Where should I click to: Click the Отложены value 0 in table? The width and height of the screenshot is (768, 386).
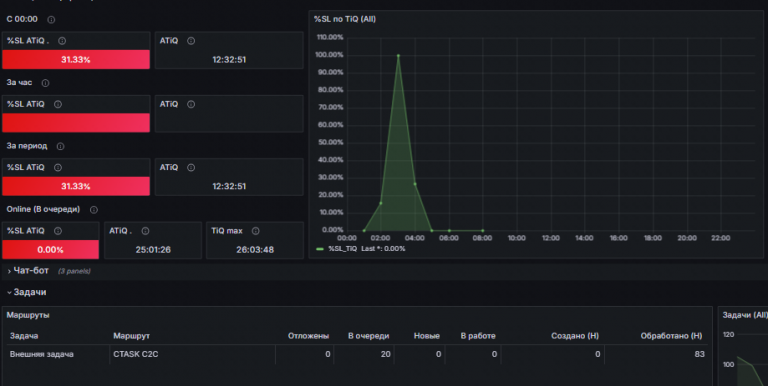[x=328, y=354]
